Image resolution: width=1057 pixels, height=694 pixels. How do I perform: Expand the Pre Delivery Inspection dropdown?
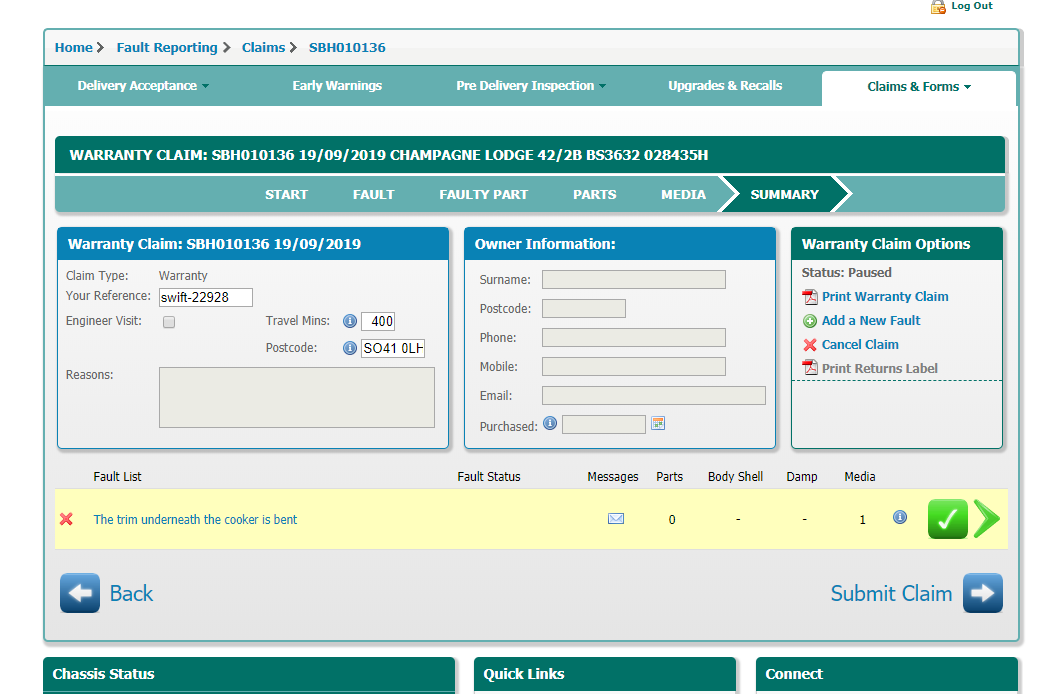coord(531,86)
